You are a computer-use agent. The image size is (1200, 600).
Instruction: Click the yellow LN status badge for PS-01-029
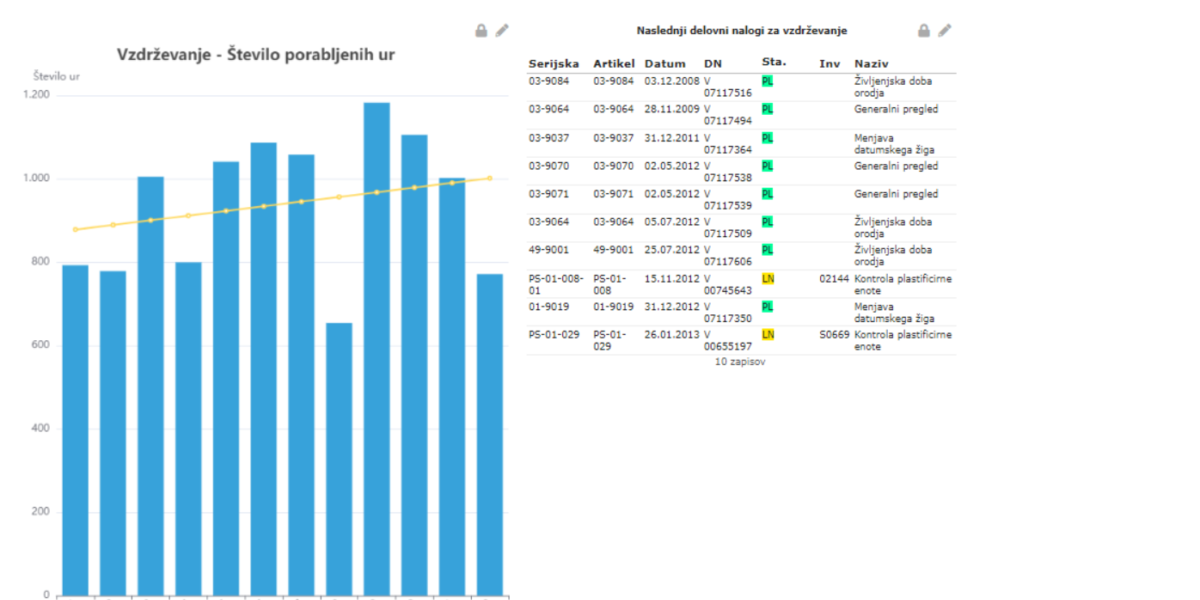coord(767,334)
